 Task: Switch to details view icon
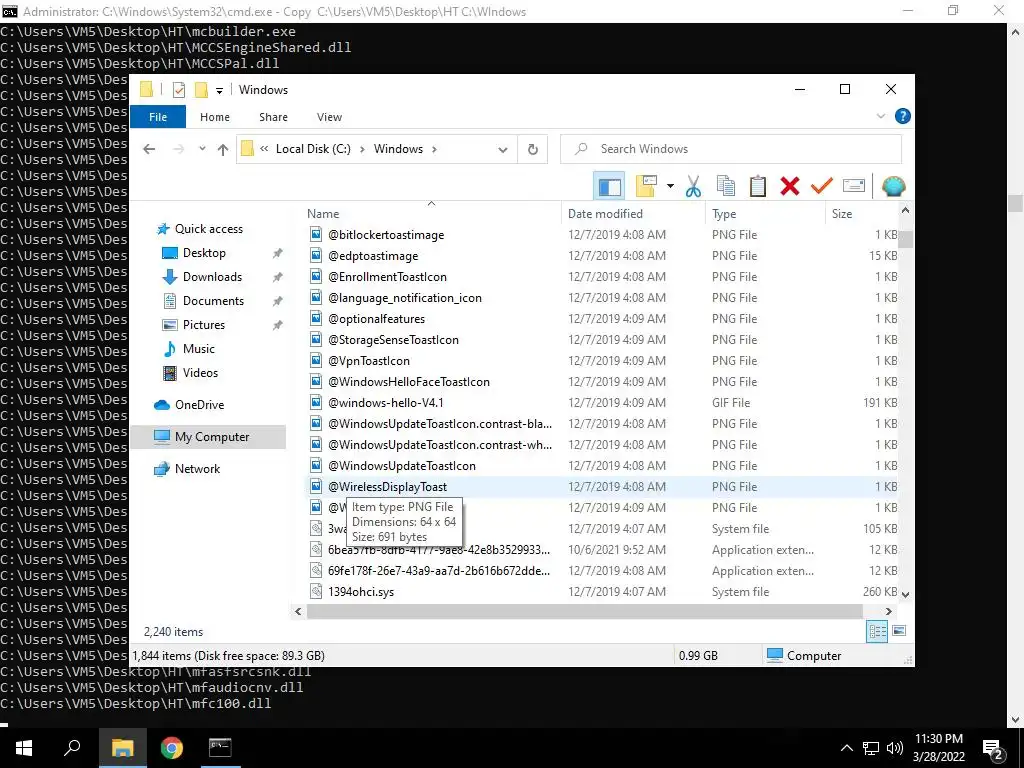(x=877, y=631)
